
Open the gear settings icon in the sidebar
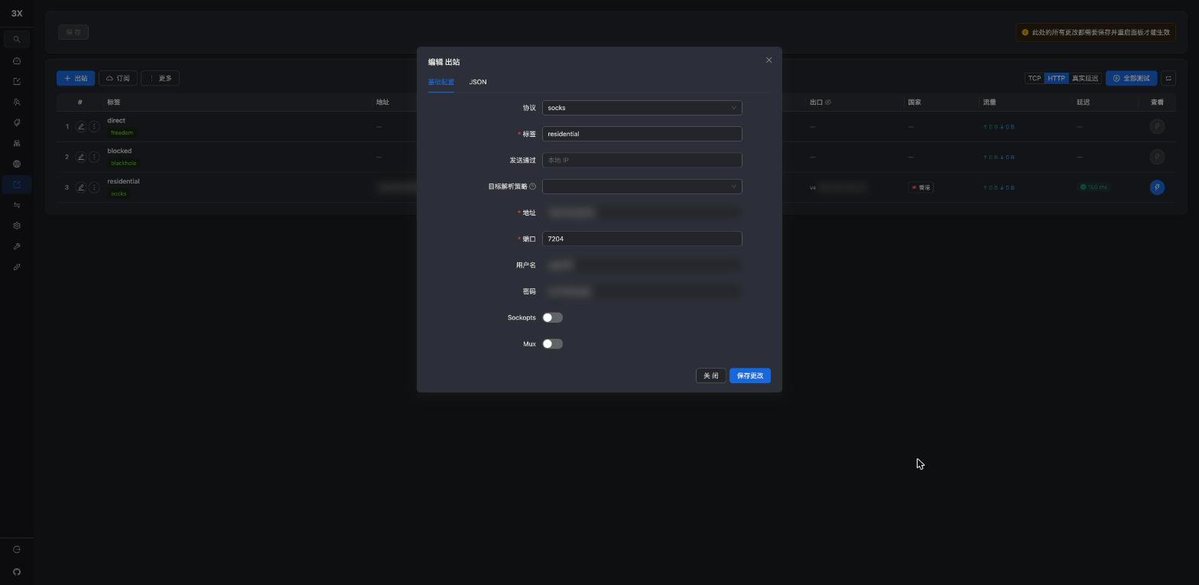(x=17, y=226)
